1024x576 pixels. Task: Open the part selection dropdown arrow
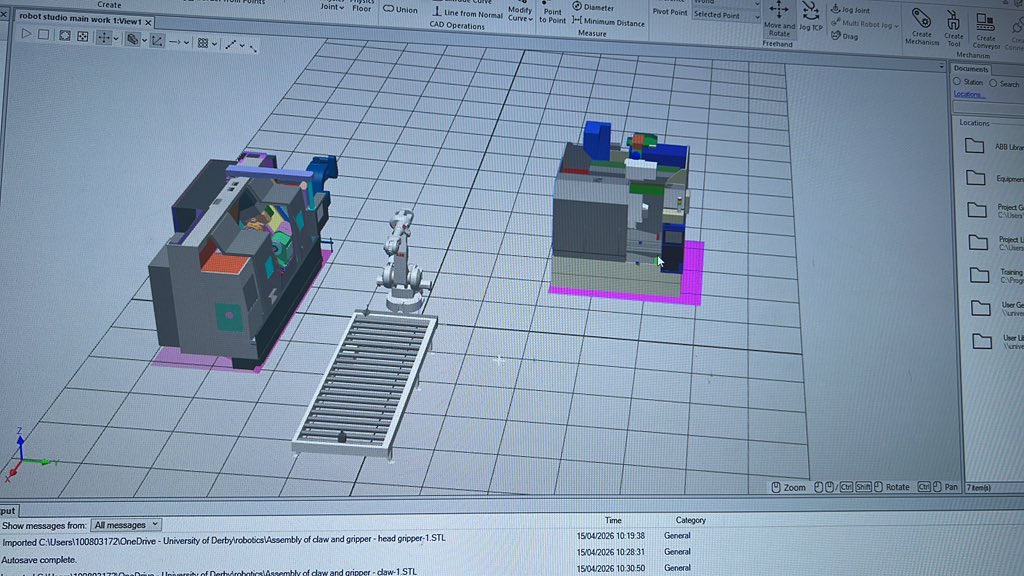coord(144,40)
